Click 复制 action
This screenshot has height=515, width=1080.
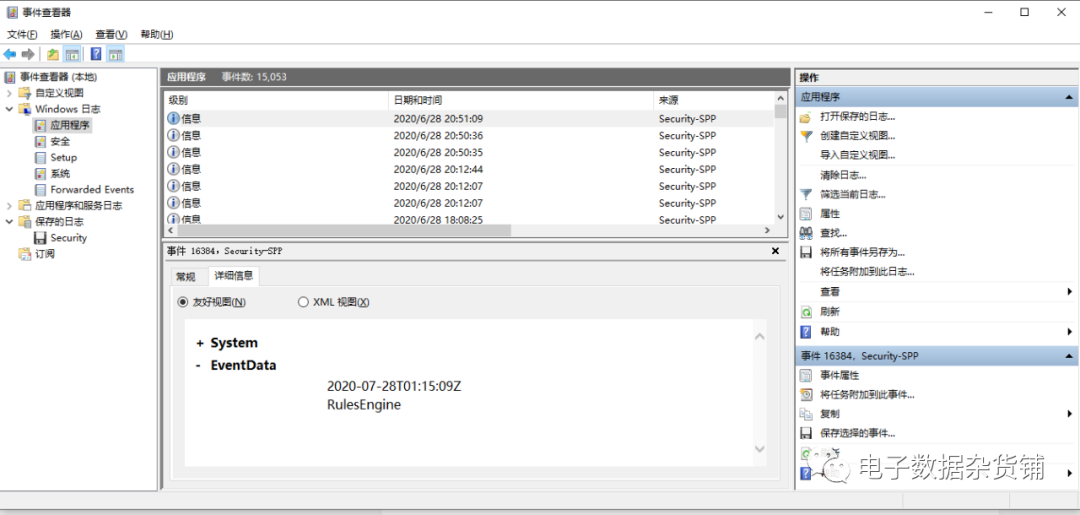tap(830, 414)
